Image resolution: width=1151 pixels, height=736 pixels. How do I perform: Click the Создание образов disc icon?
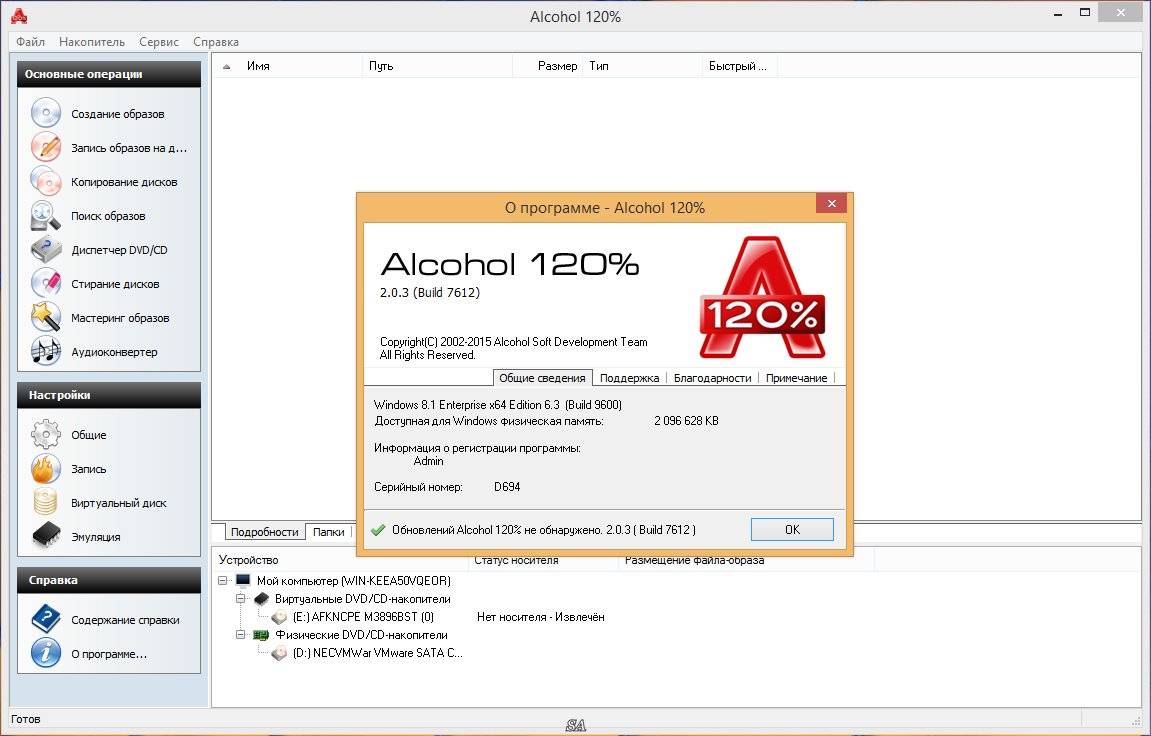point(46,114)
